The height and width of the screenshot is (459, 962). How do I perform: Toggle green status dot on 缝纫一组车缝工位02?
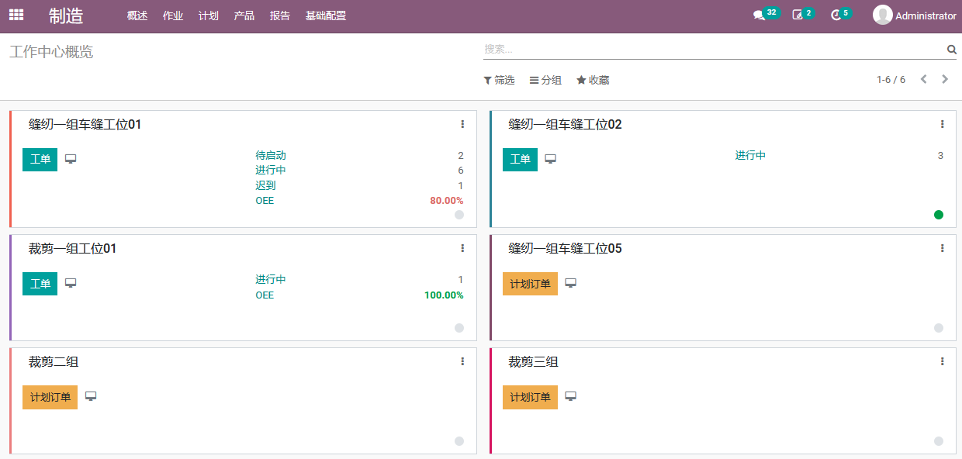(938, 214)
